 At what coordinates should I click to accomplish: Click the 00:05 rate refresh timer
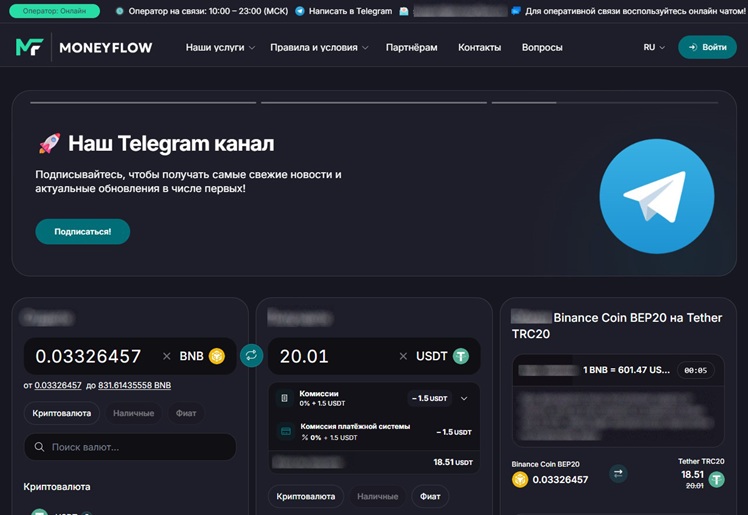696,370
